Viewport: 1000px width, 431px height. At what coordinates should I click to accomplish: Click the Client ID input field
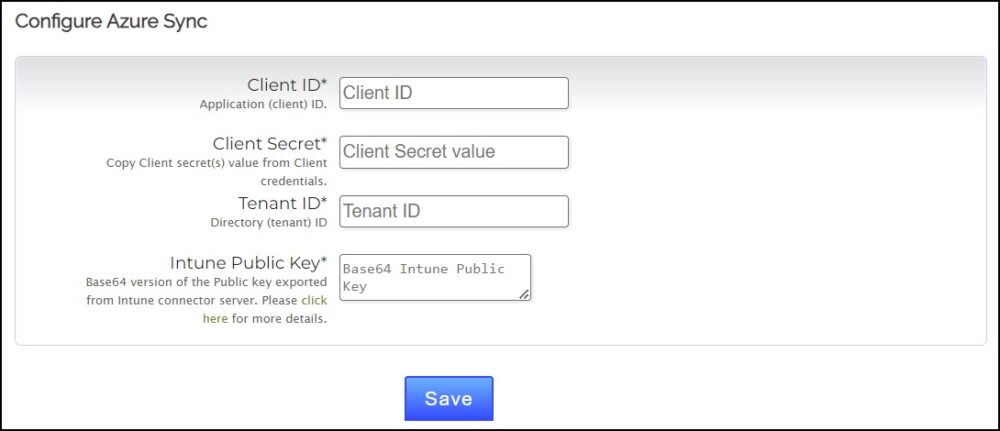coord(454,93)
